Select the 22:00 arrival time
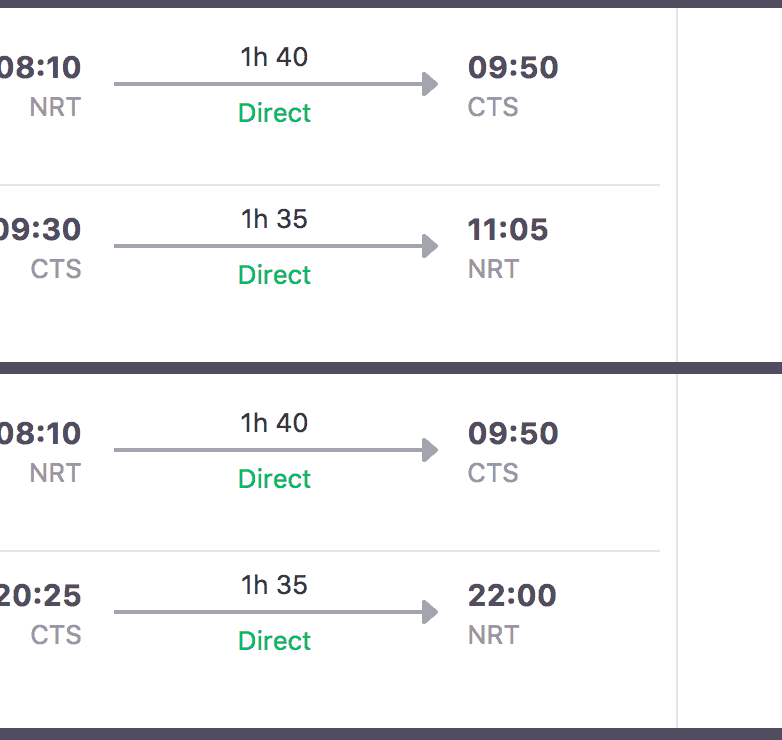The width and height of the screenshot is (782, 740). coord(512,596)
